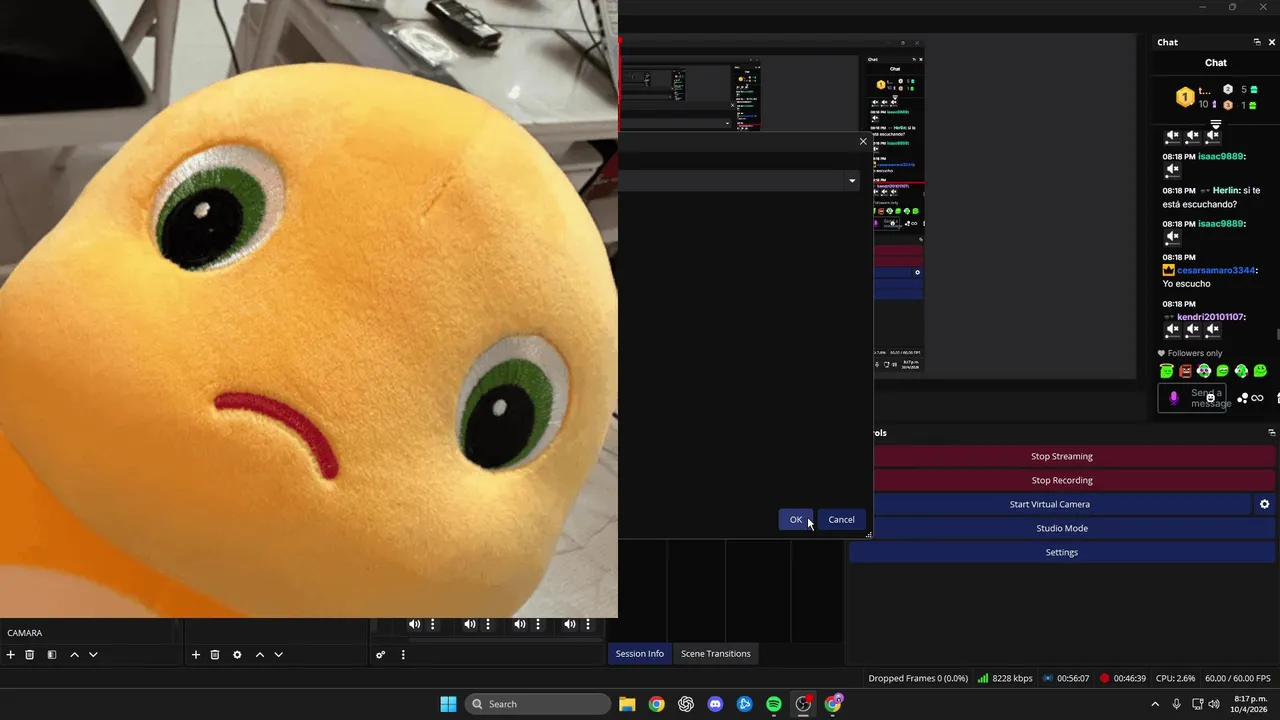This screenshot has width=1280, height=720.
Task: Mute the leftmost audio mixer channel speaker
Action: [414, 624]
